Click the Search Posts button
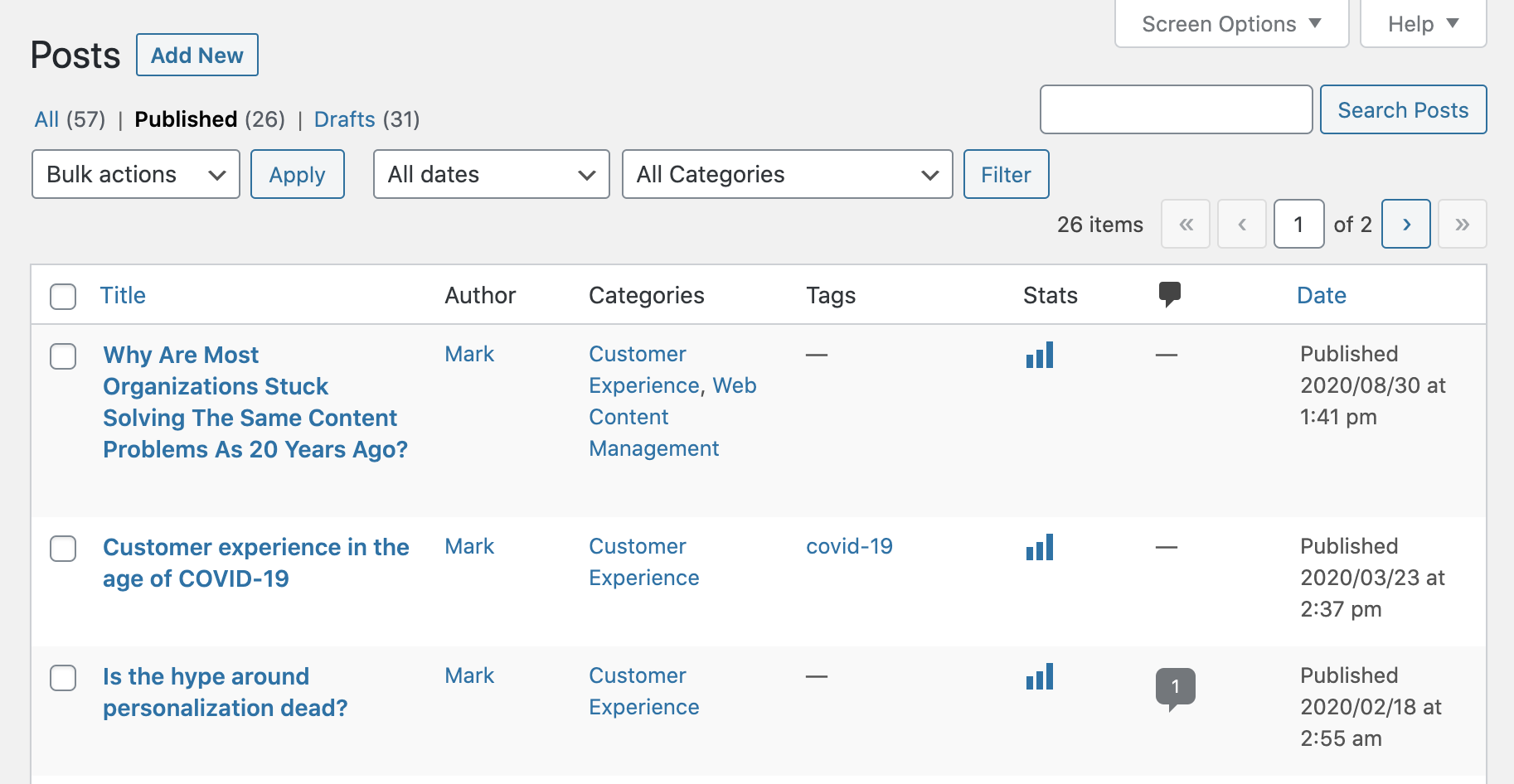Image resolution: width=1514 pixels, height=784 pixels. [1403, 109]
